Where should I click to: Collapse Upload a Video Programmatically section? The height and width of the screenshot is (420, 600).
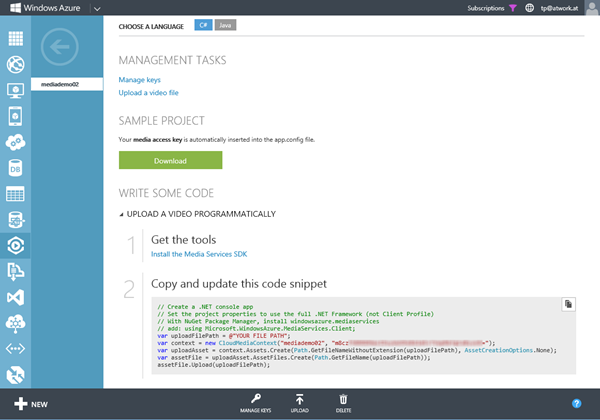pos(122,213)
